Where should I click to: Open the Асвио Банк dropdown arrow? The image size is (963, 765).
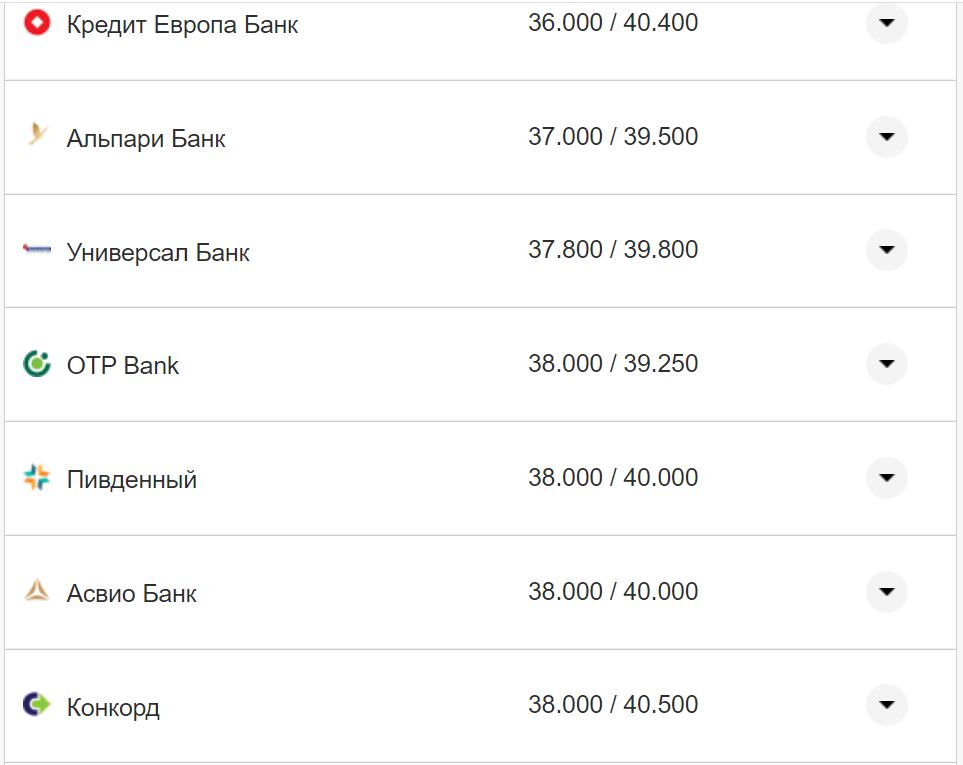tap(886, 592)
